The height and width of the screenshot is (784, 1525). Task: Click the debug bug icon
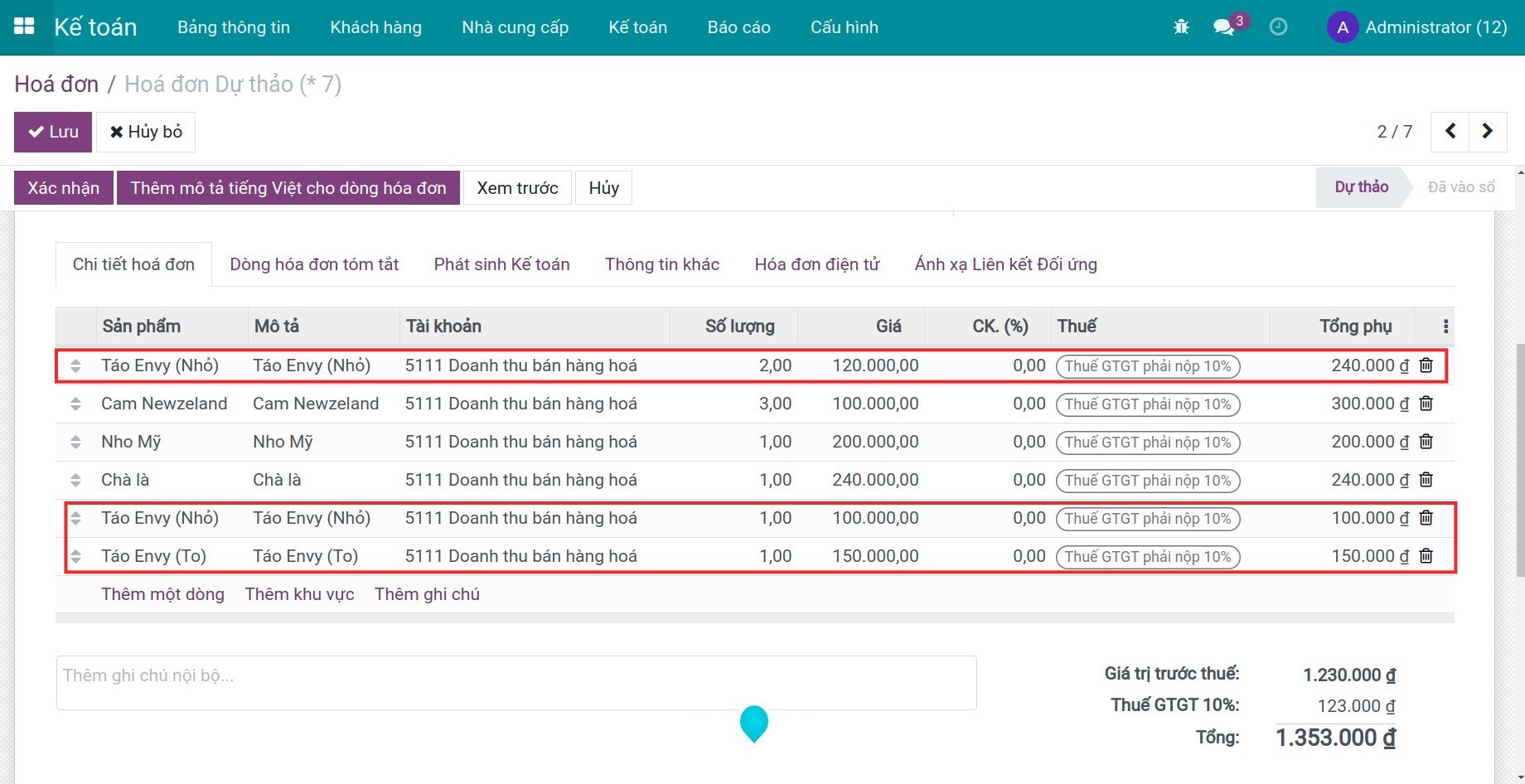(x=1181, y=27)
